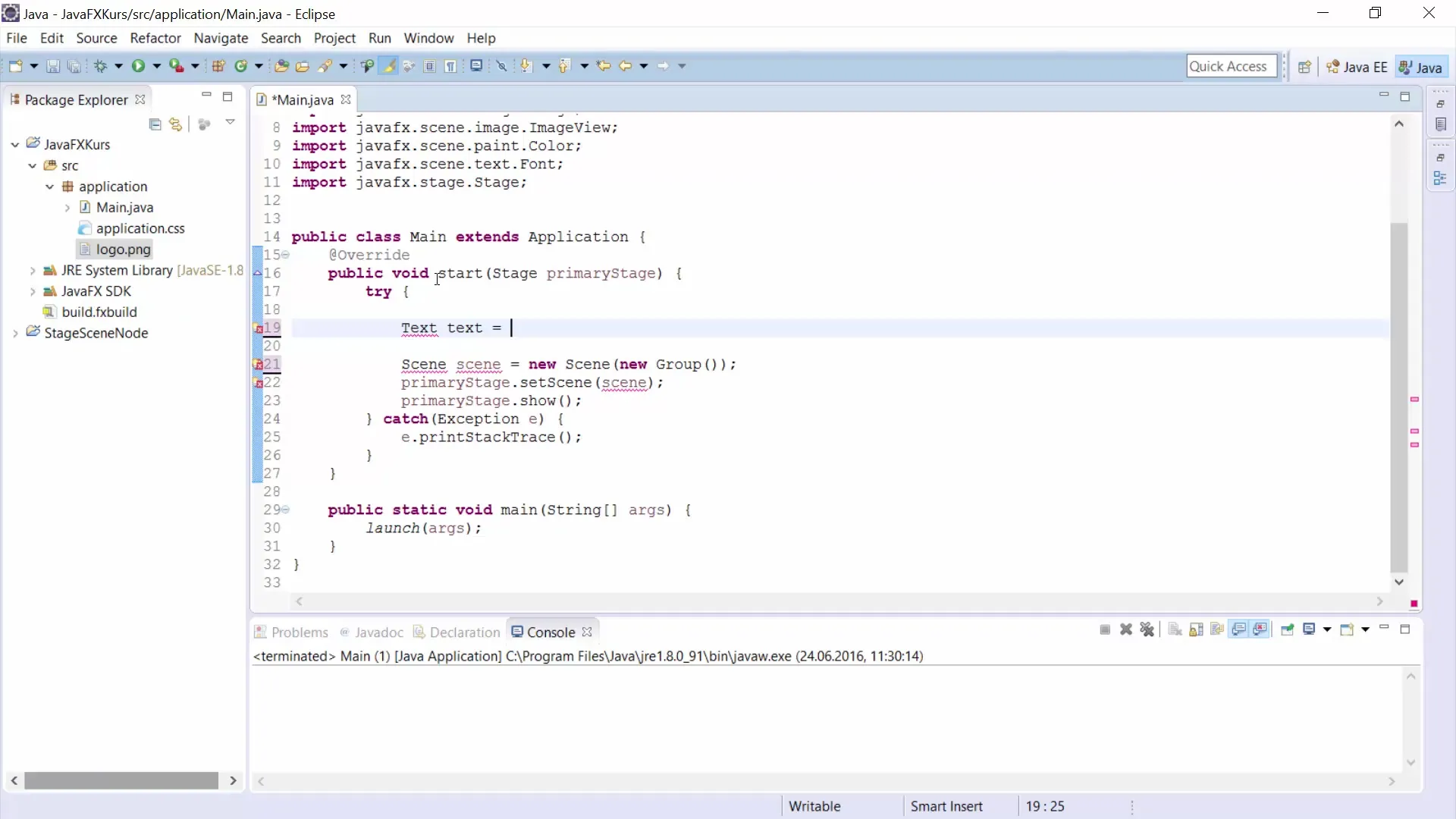1456x819 pixels.
Task: Switch to the Declaration tab
Action: (x=457, y=632)
